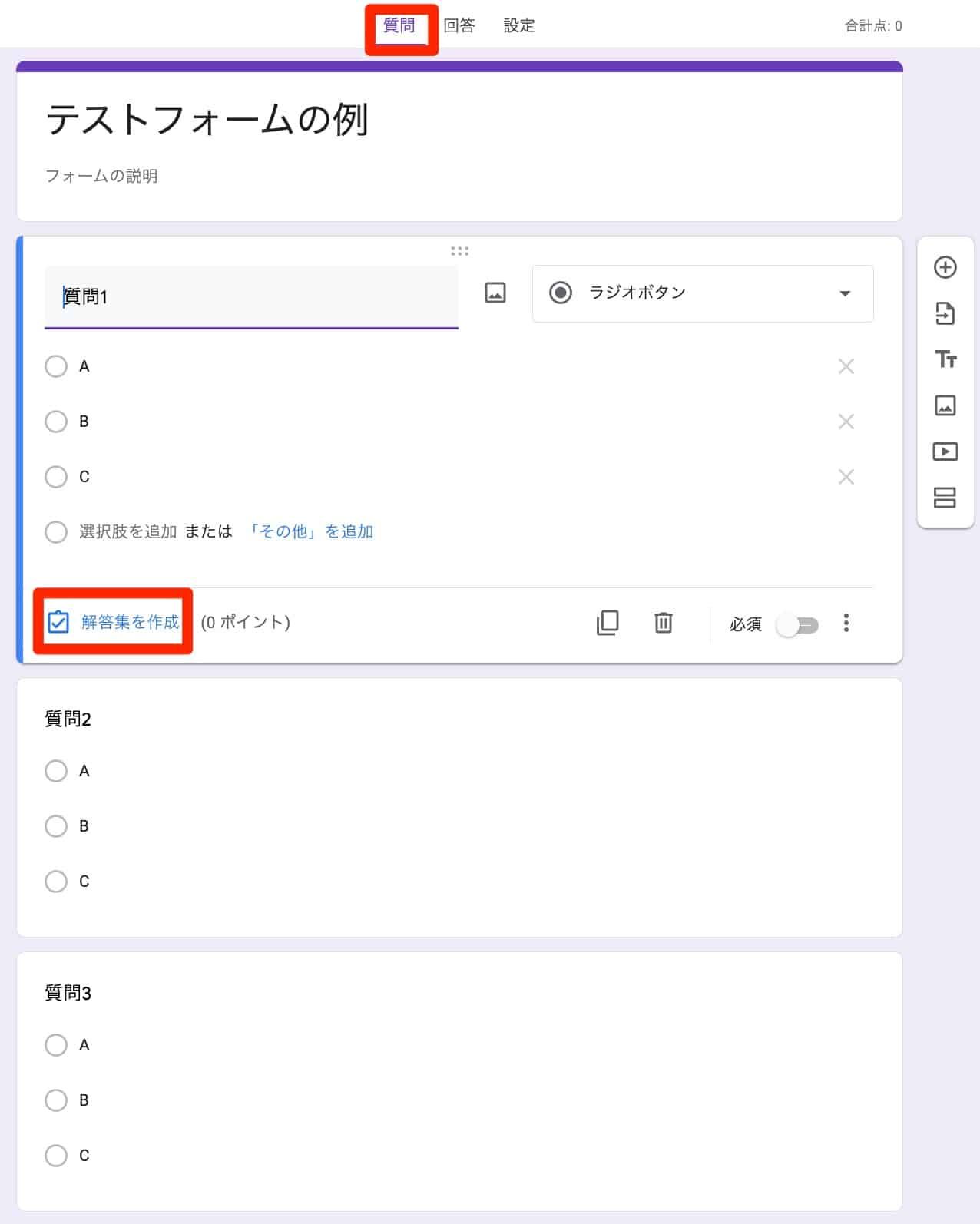Viewport: 980px width, 1224px height.
Task: Delete question 1 with the trash icon
Action: (664, 622)
